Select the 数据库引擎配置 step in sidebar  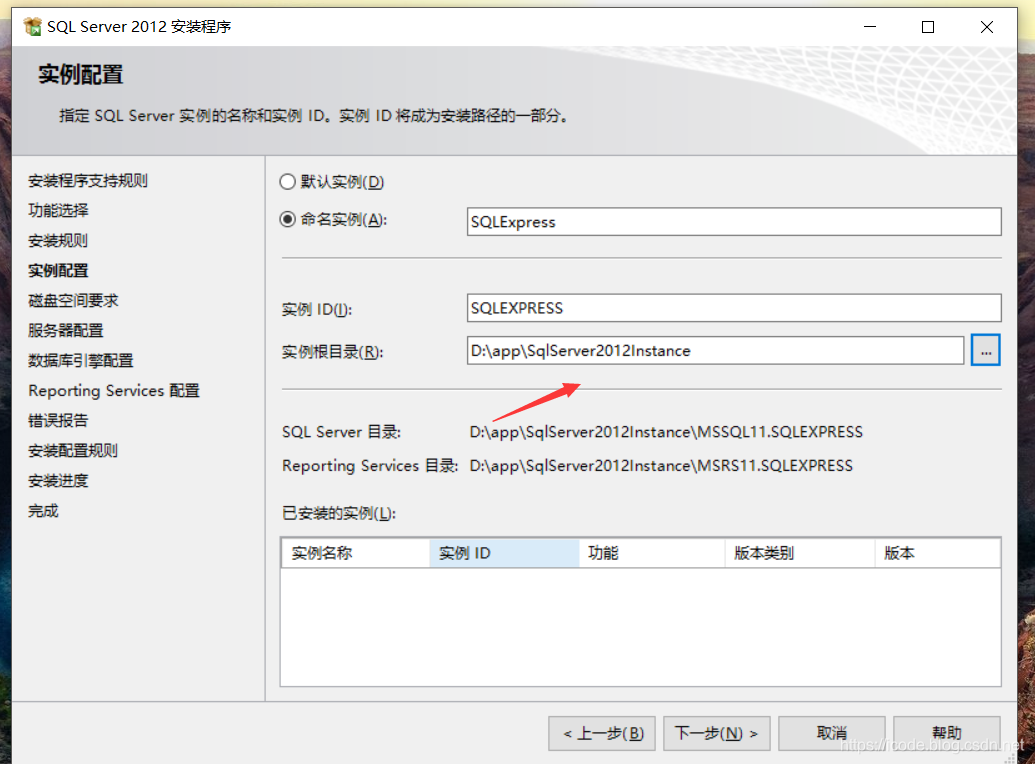(81, 360)
